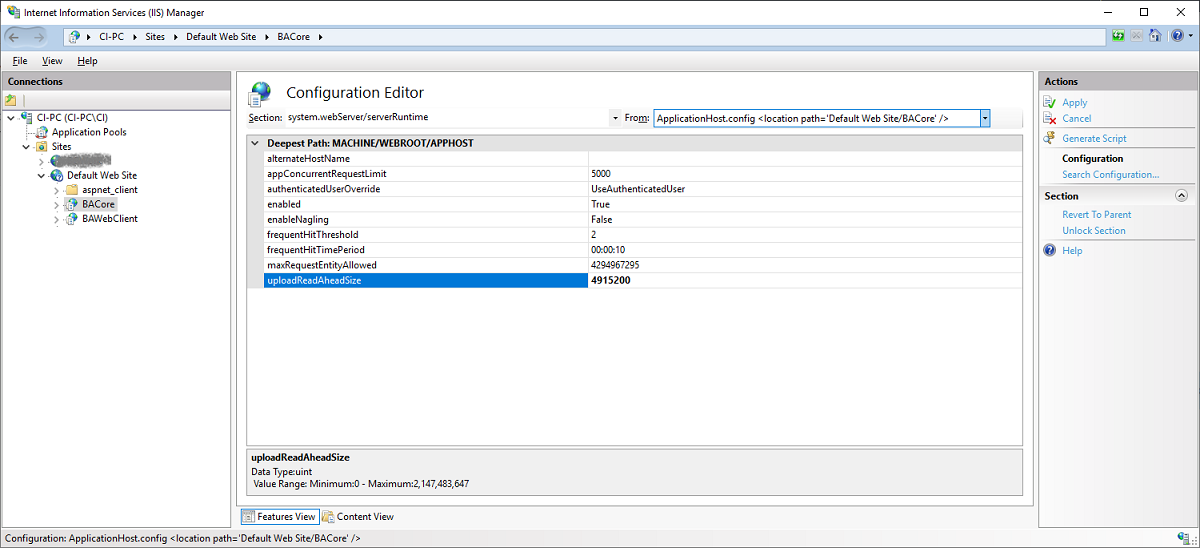Open the Section path dropdown arrow

point(615,118)
